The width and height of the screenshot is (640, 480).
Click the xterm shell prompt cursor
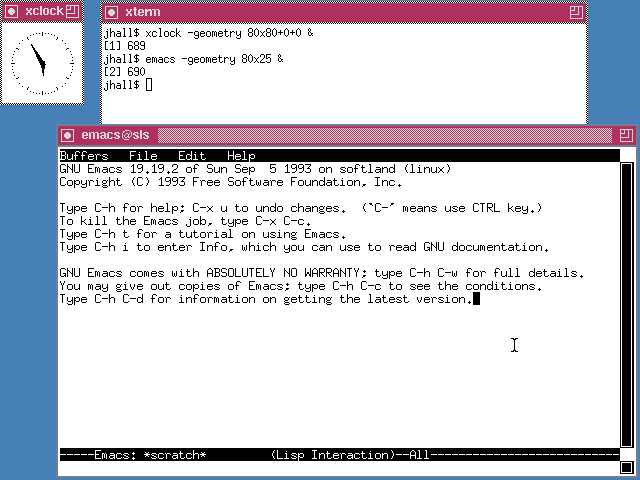149,85
